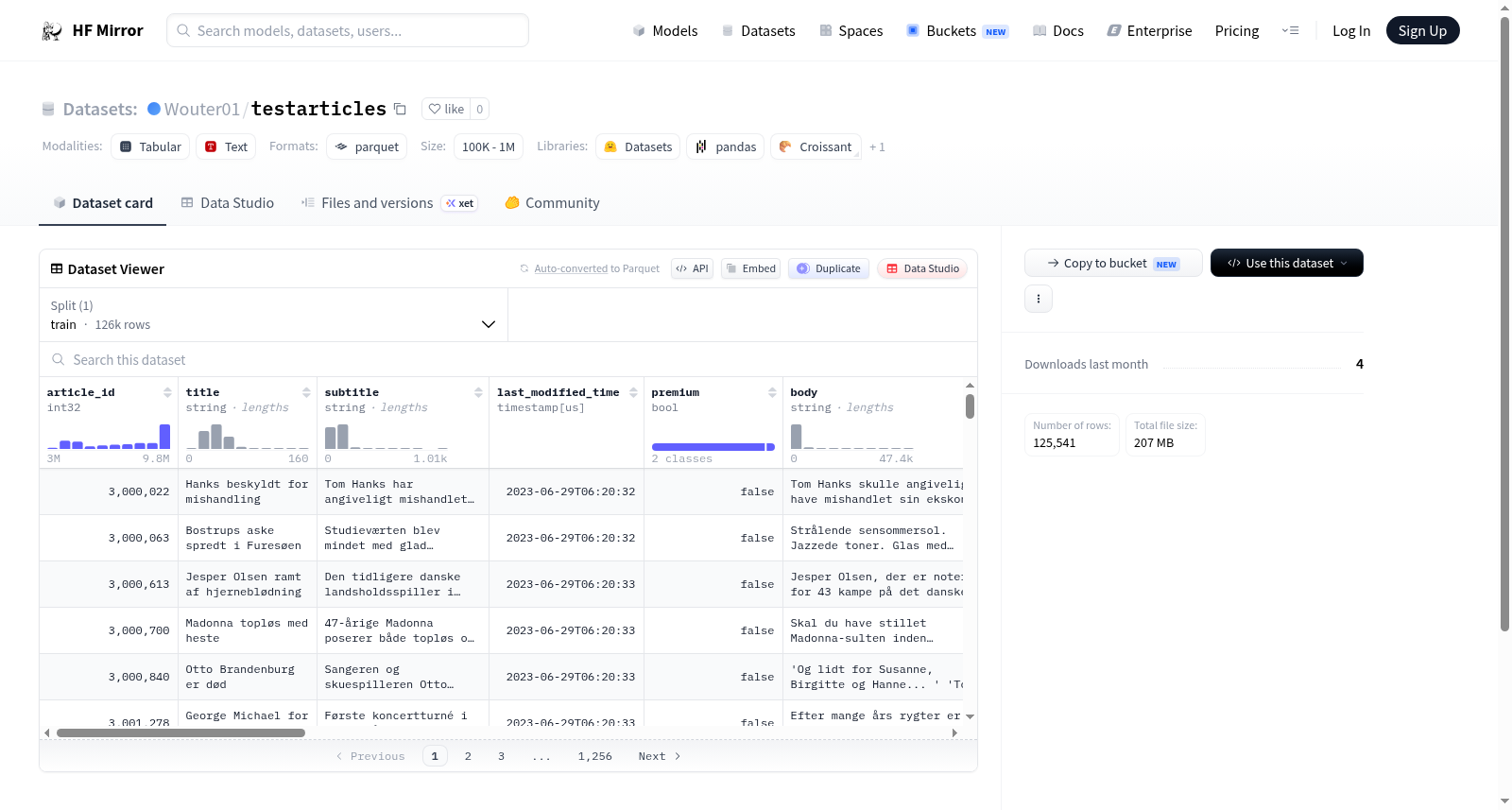Click the subtitle lengths histogram
The height and width of the screenshot is (810, 1512).
387,437
